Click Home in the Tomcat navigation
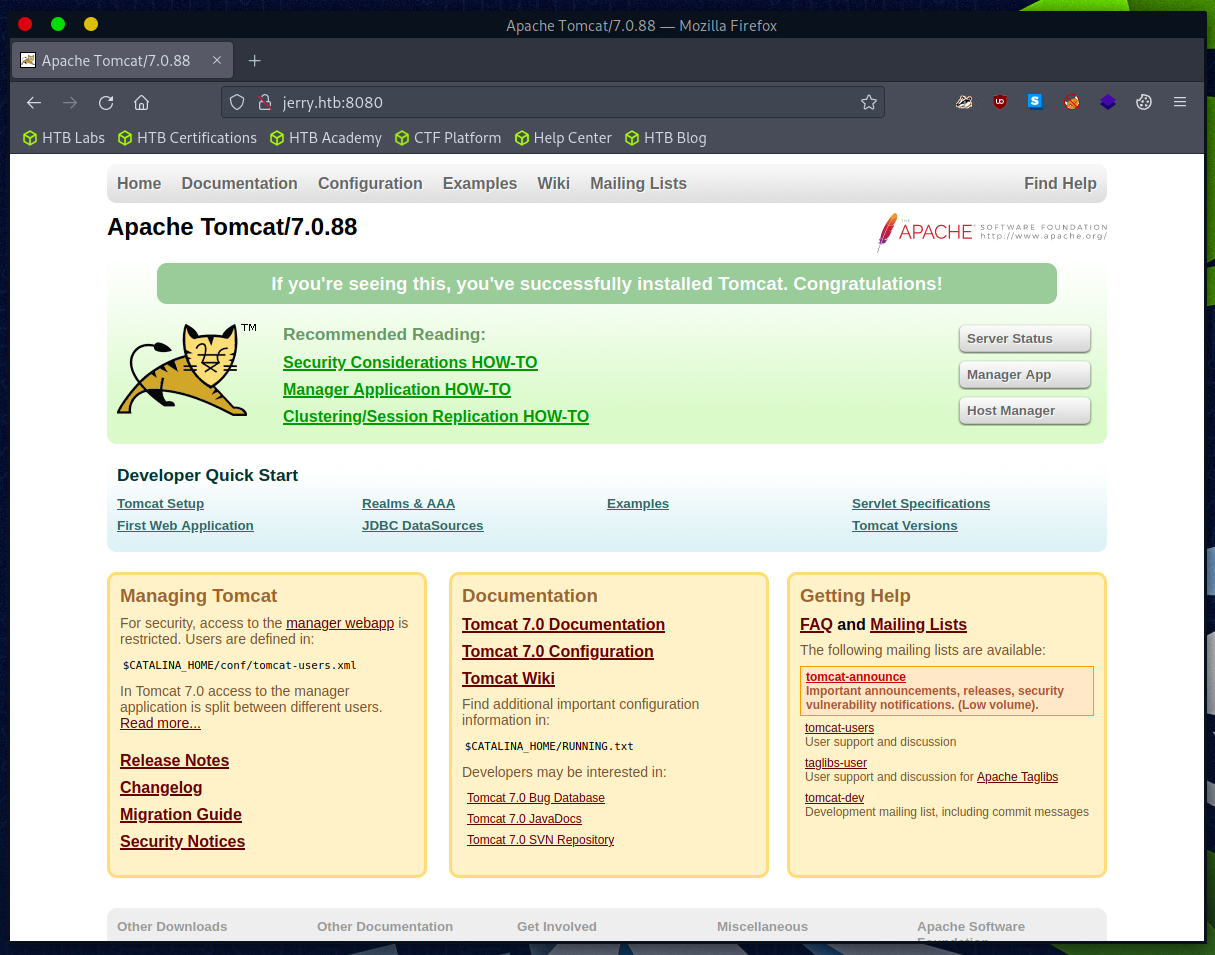Viewport: 1215px width, 955px height. point(139,183)
